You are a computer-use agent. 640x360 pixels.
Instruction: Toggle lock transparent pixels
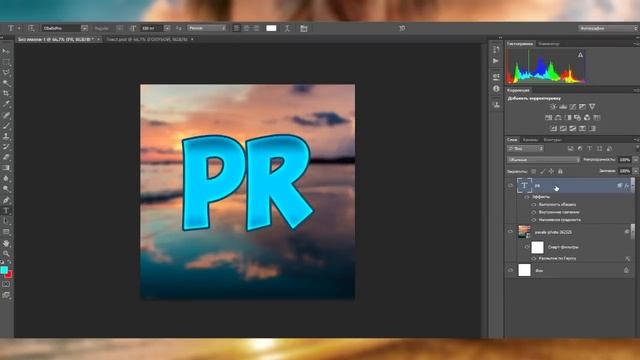533,171
